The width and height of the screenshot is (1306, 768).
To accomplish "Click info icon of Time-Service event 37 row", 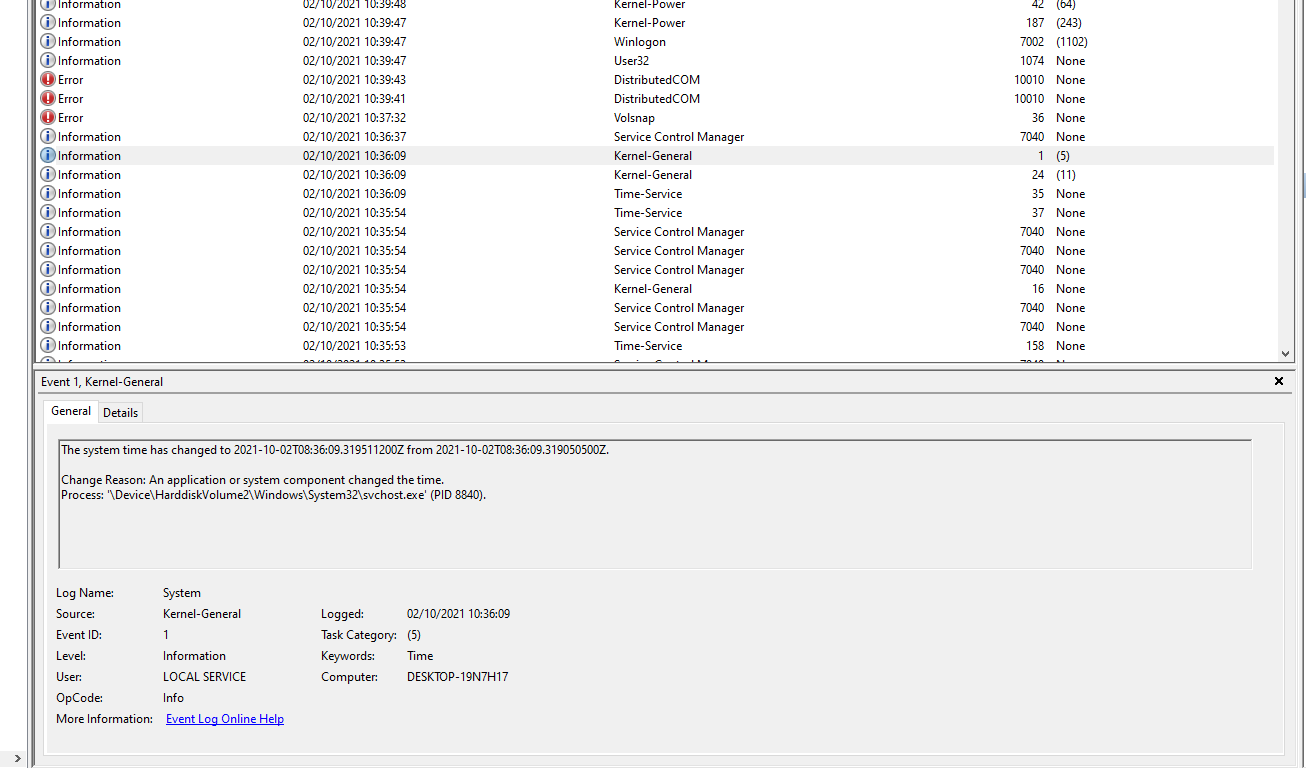I will click(x=47, y=213).
